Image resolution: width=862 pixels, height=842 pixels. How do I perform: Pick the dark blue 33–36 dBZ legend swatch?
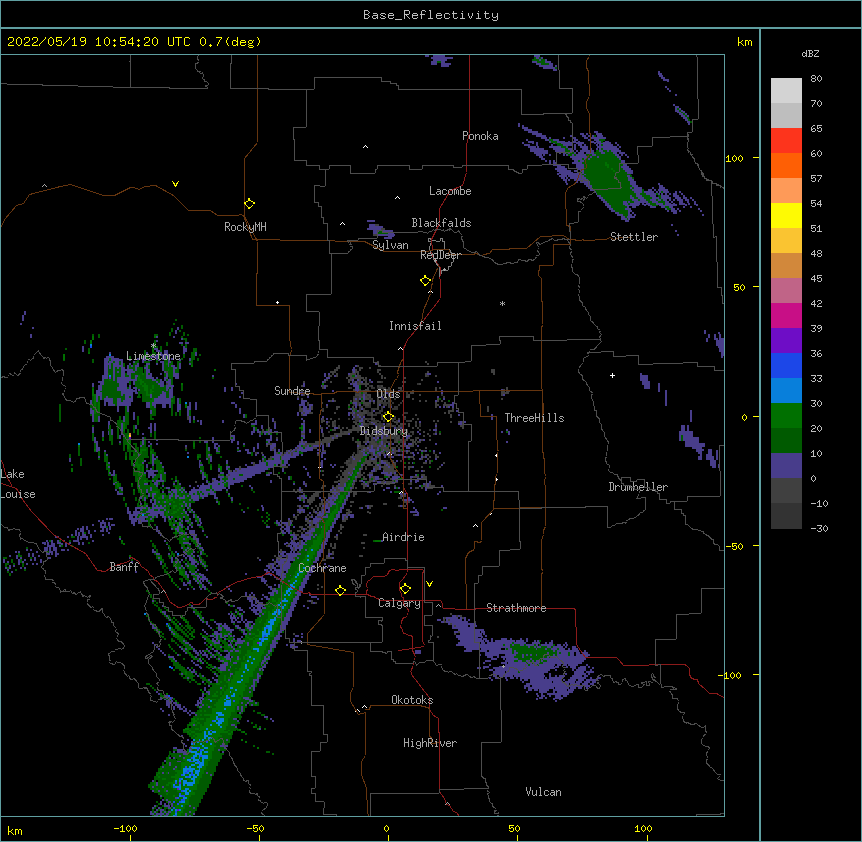786,365
